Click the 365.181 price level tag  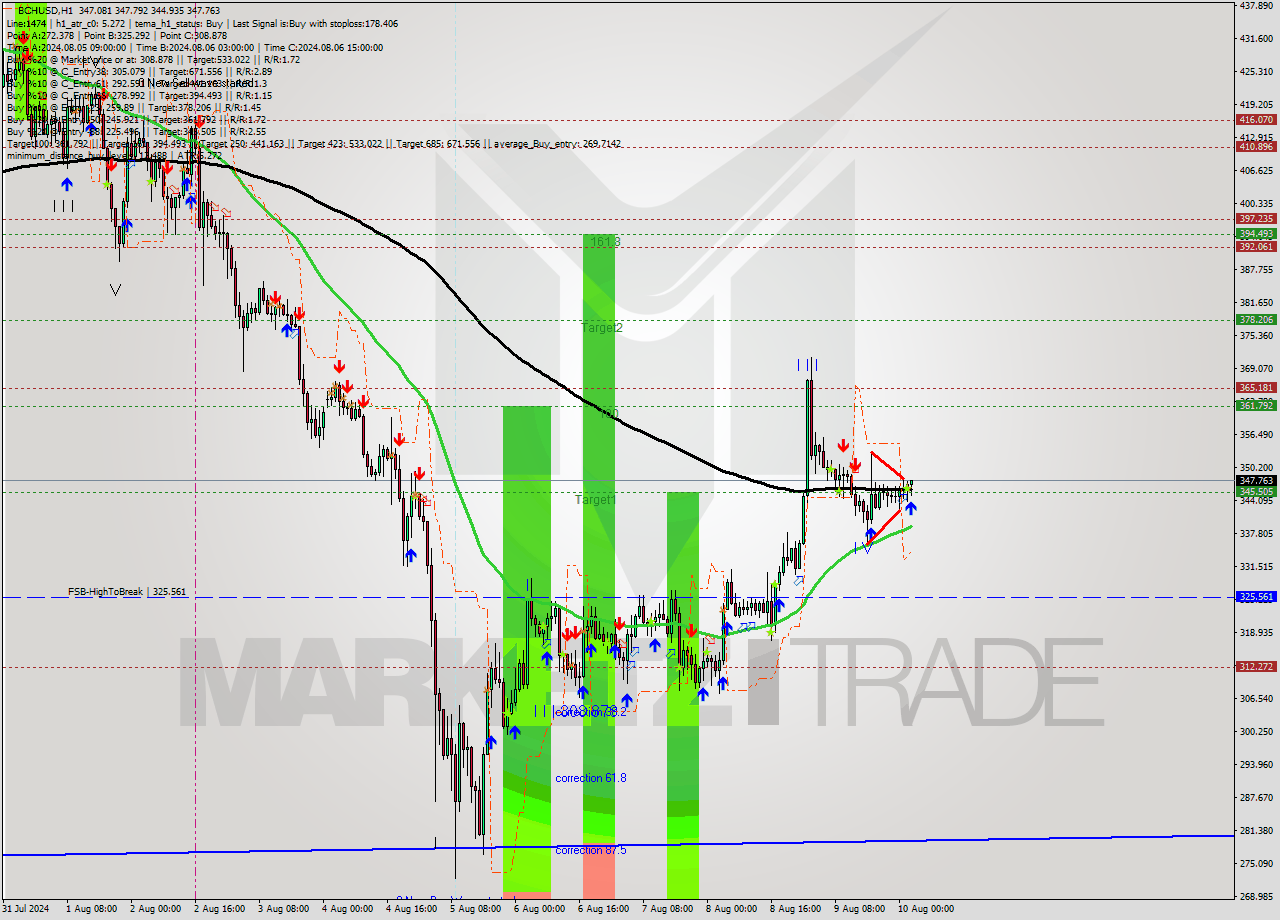(x=1256, y=387)
